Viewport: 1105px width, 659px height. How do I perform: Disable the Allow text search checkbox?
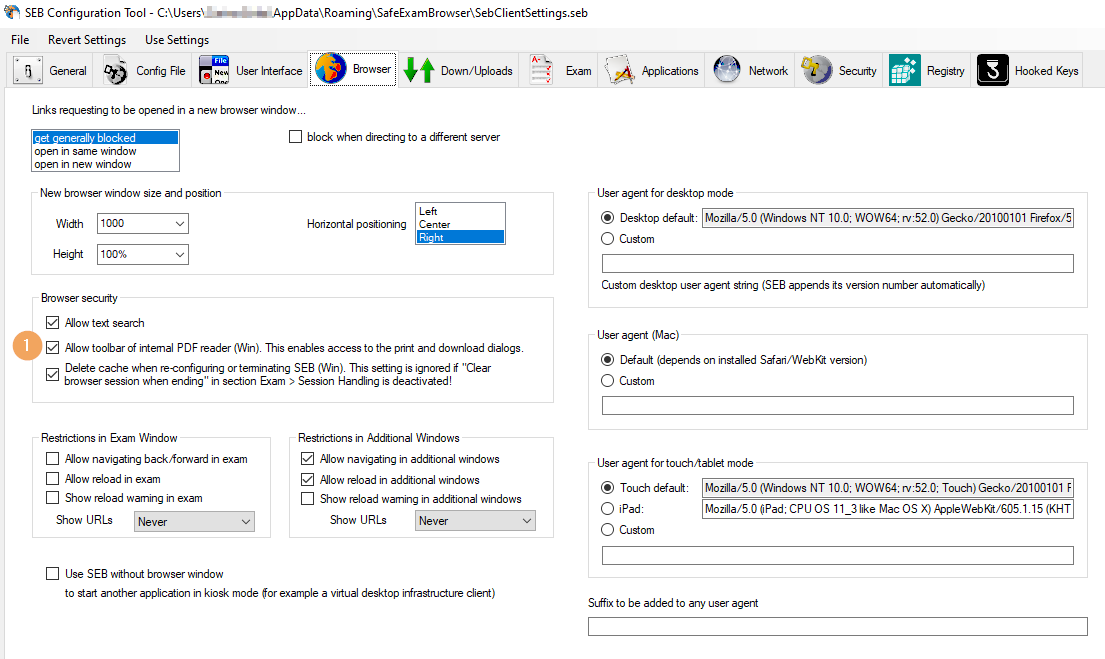53,323
